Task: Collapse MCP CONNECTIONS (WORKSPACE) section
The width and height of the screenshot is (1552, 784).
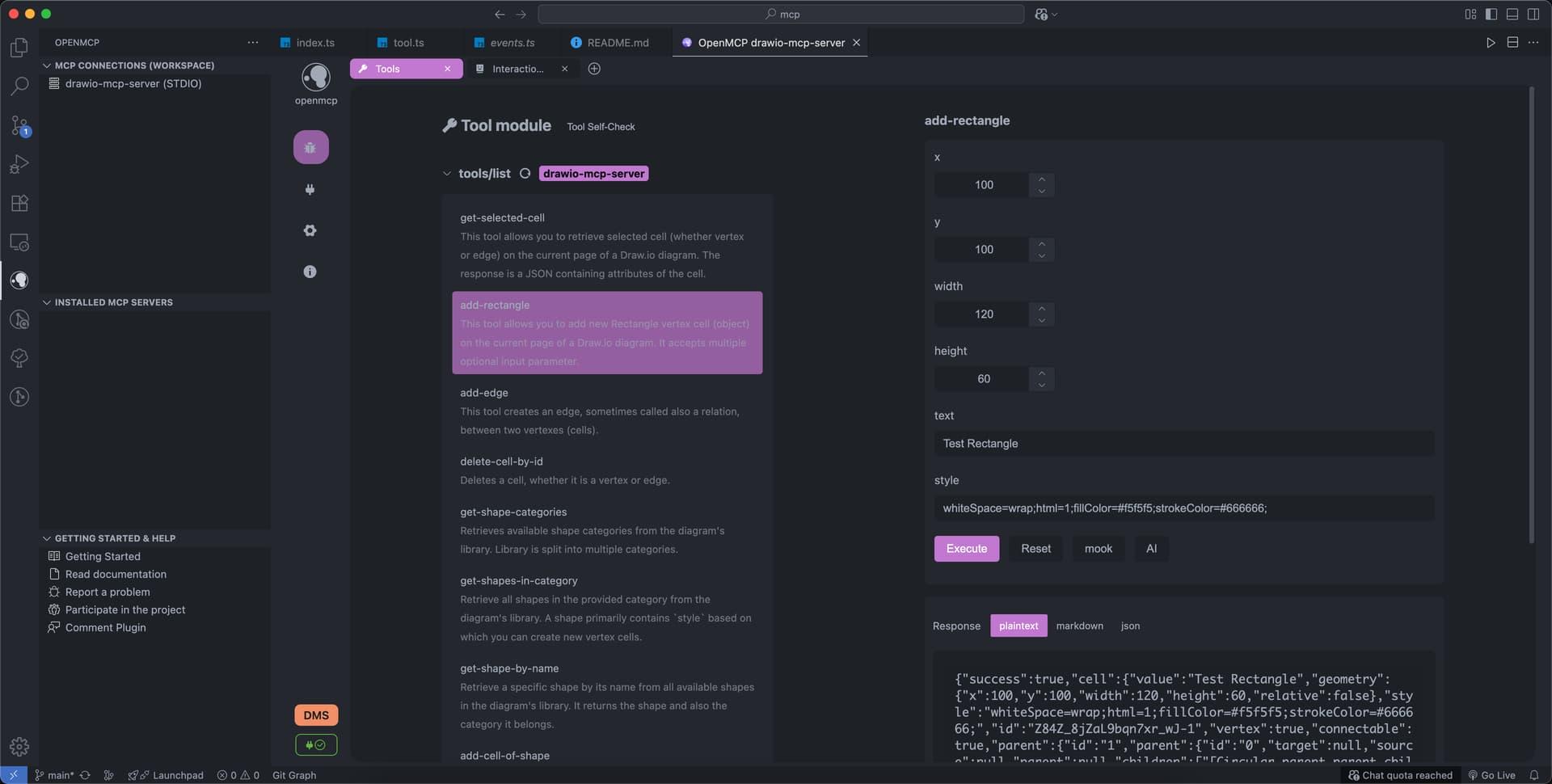Action: [46, 65]
